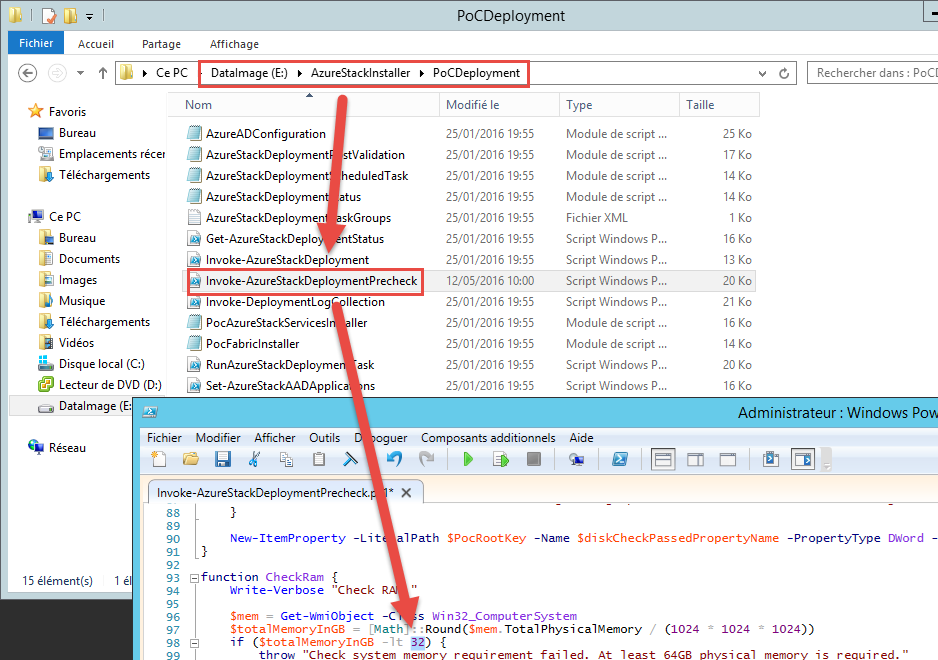938x660 pixels.
Task: Show script pane on the right layout
Action: click(x=695, y=460)
